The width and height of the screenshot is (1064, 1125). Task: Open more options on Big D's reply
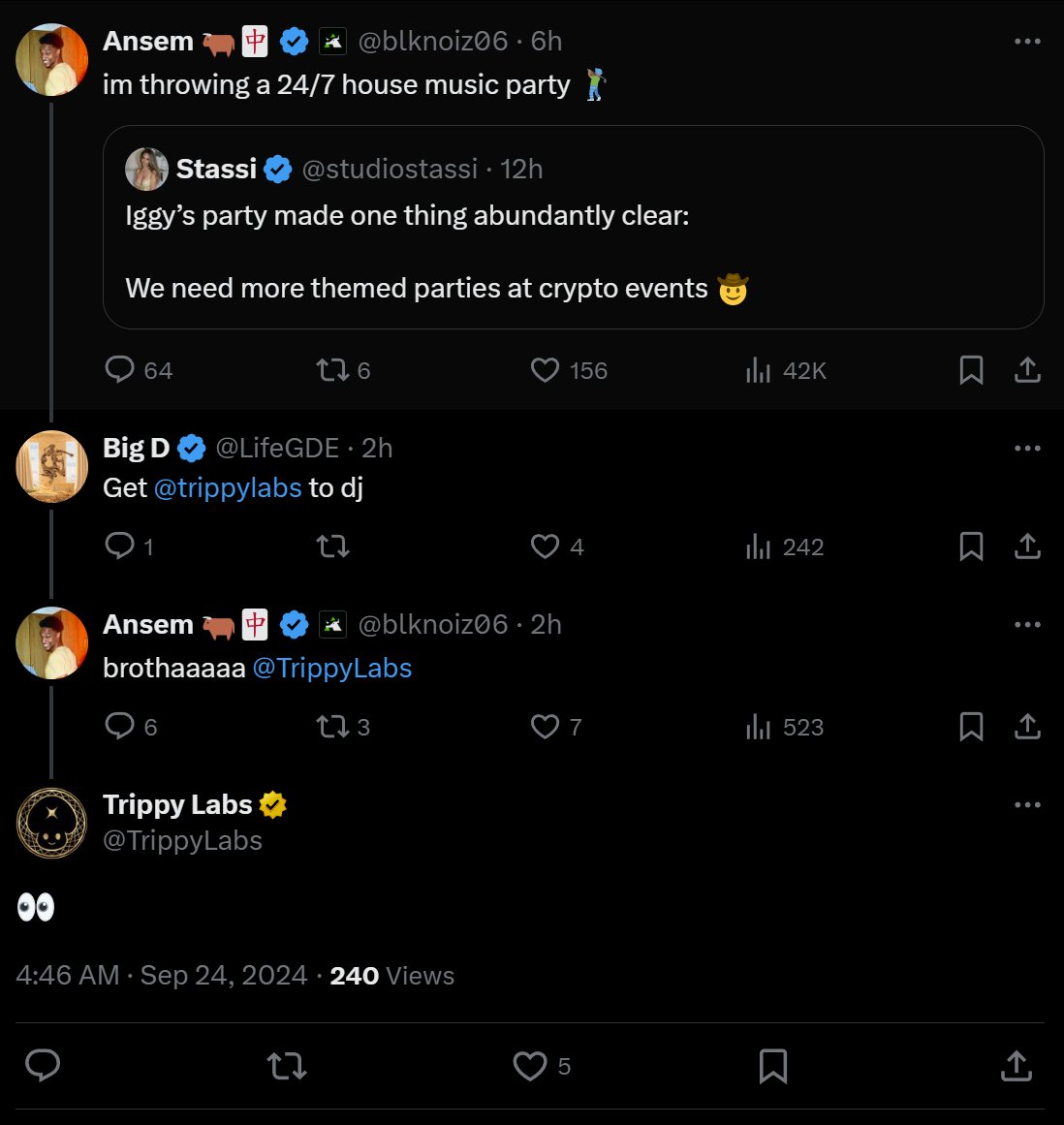click(x=1027, y=449)
